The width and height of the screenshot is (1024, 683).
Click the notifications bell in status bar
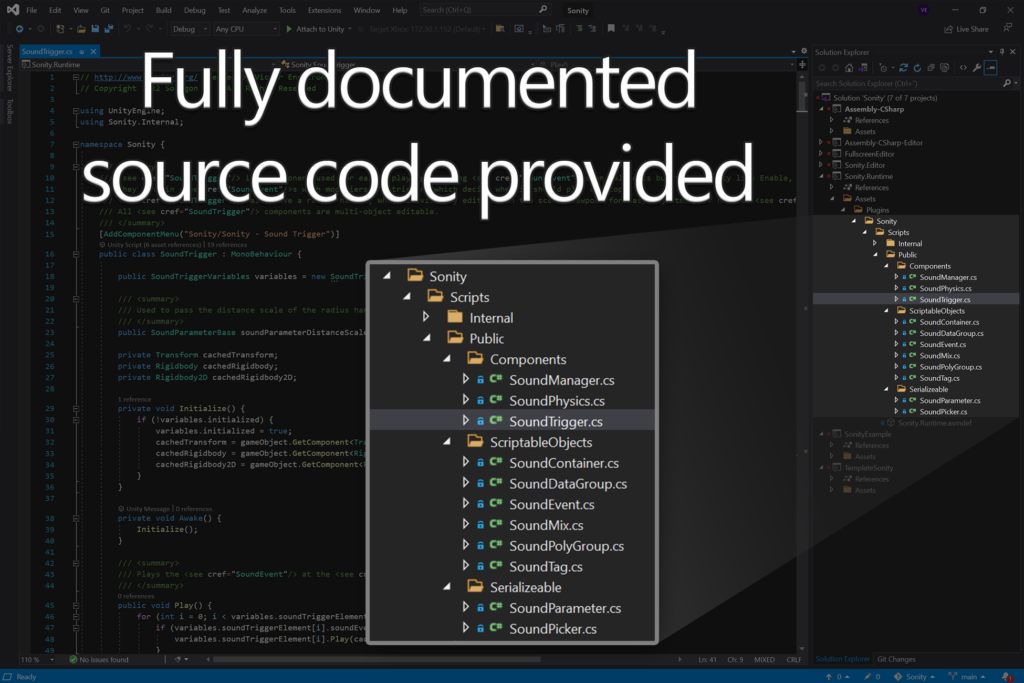pos(1006,676)
